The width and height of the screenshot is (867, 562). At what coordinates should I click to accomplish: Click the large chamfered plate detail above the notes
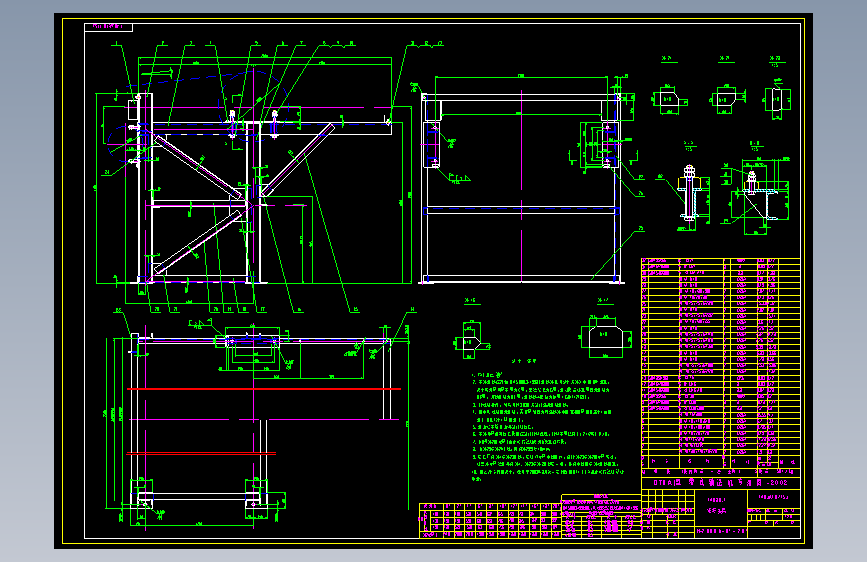point(606,337)
